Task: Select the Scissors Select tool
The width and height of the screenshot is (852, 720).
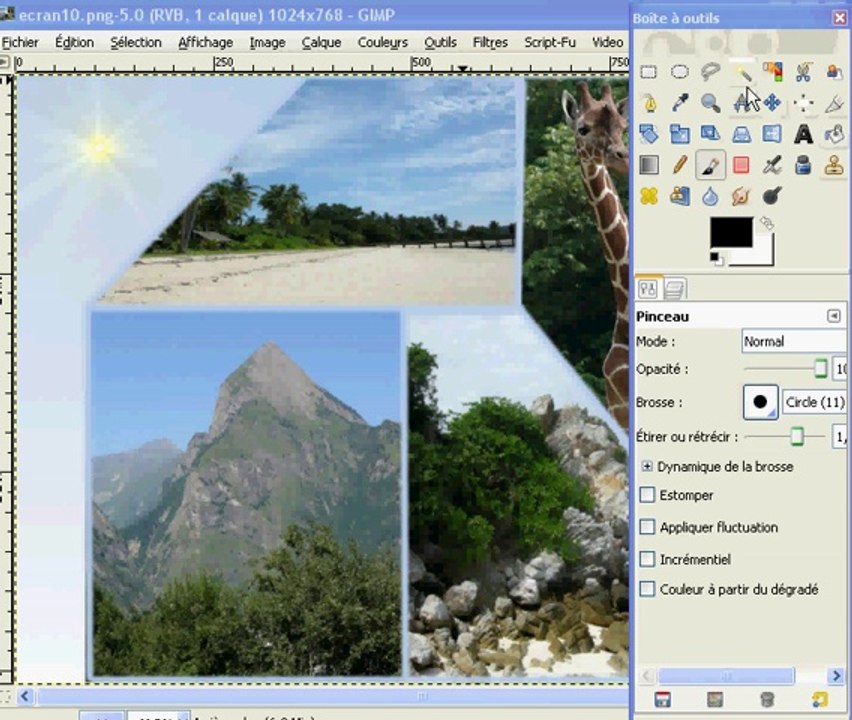Action: point(803,72)
